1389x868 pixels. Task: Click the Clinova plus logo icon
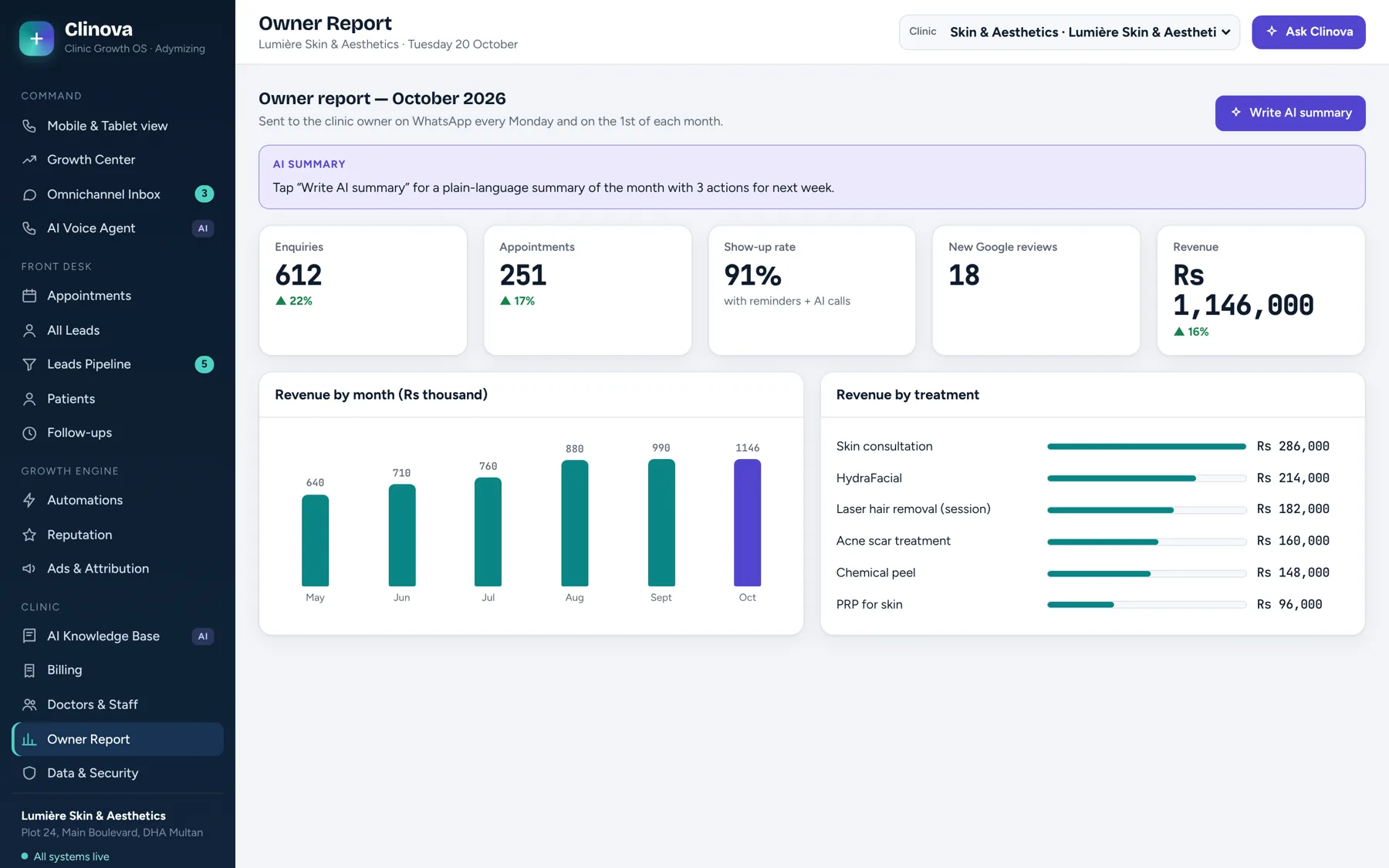tap(36, 39)
